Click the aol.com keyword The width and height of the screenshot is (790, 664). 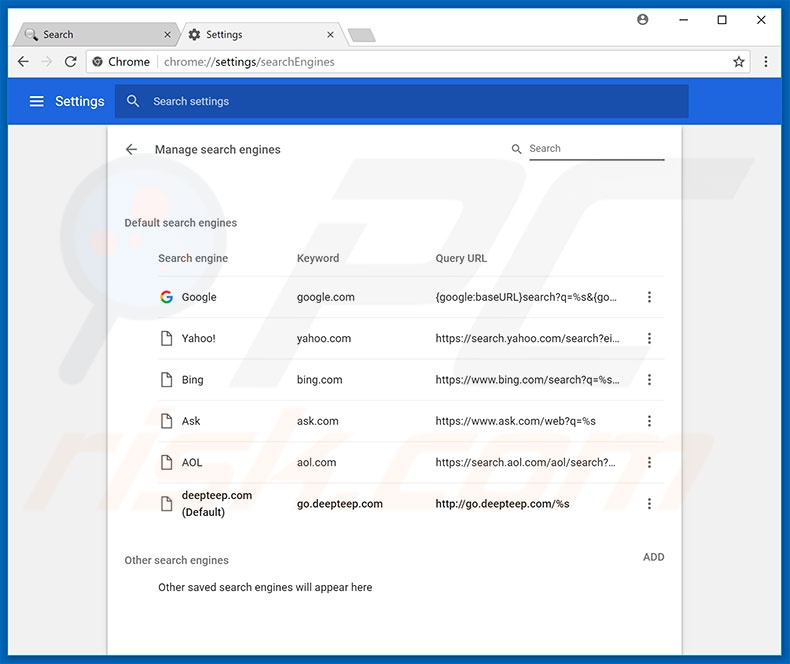[x=316, y=462]
